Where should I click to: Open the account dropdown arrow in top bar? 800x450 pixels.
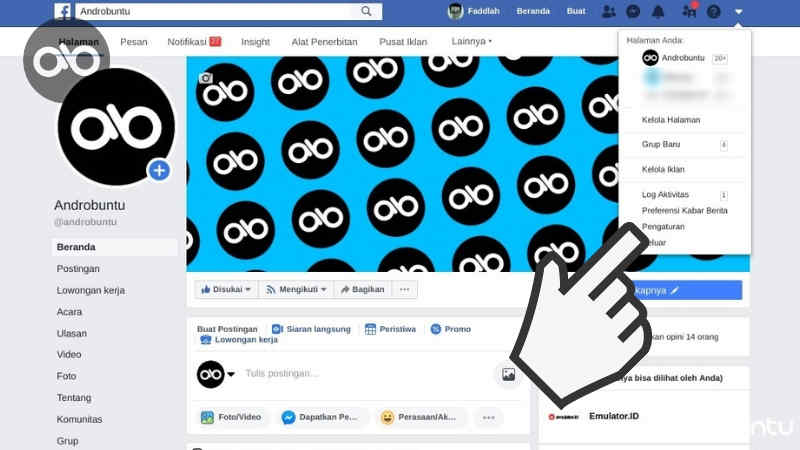point(739,11)
